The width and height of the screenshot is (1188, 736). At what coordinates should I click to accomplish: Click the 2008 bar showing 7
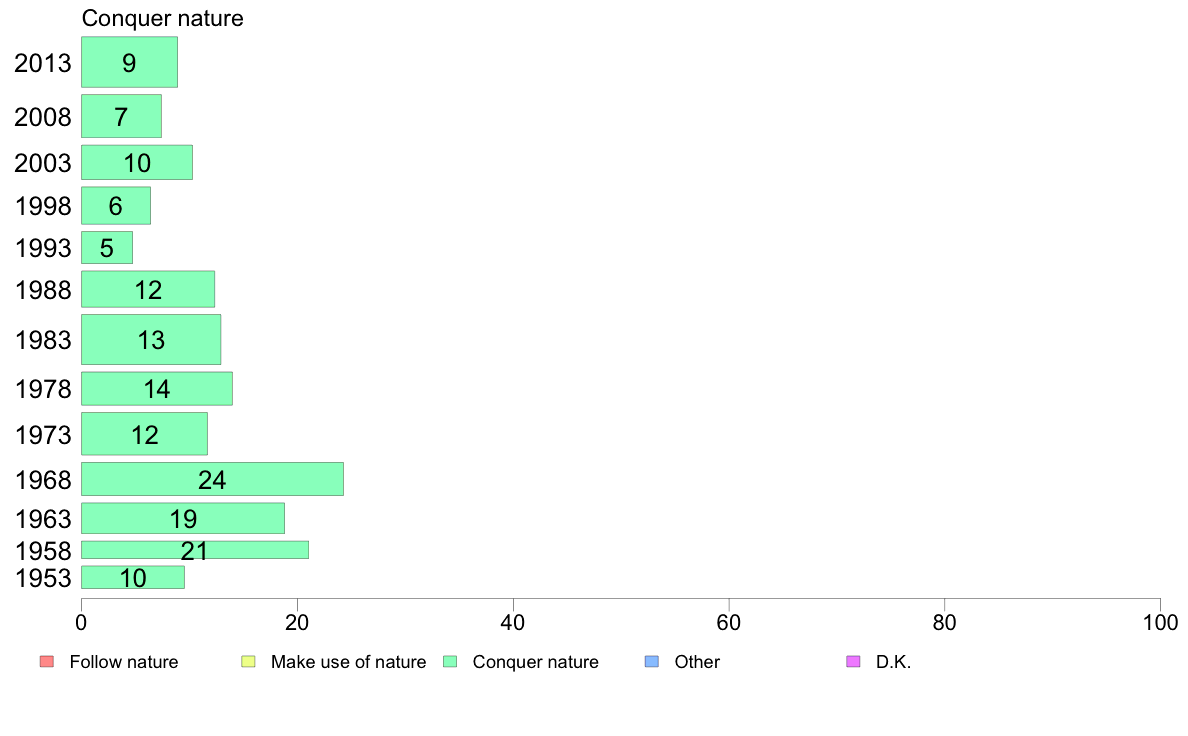pos(121,116)
